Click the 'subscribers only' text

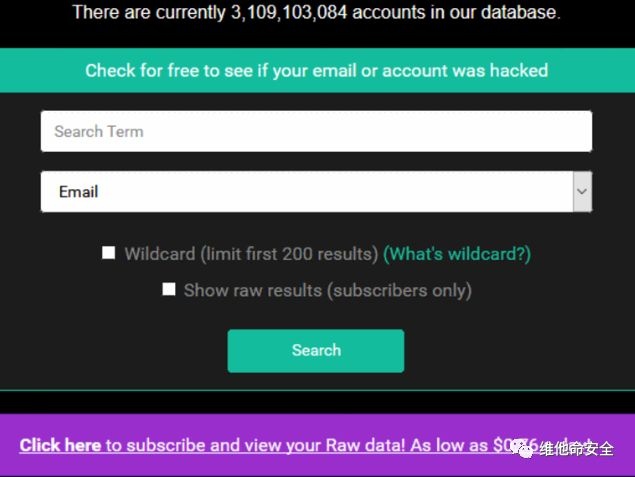[412, 291]
